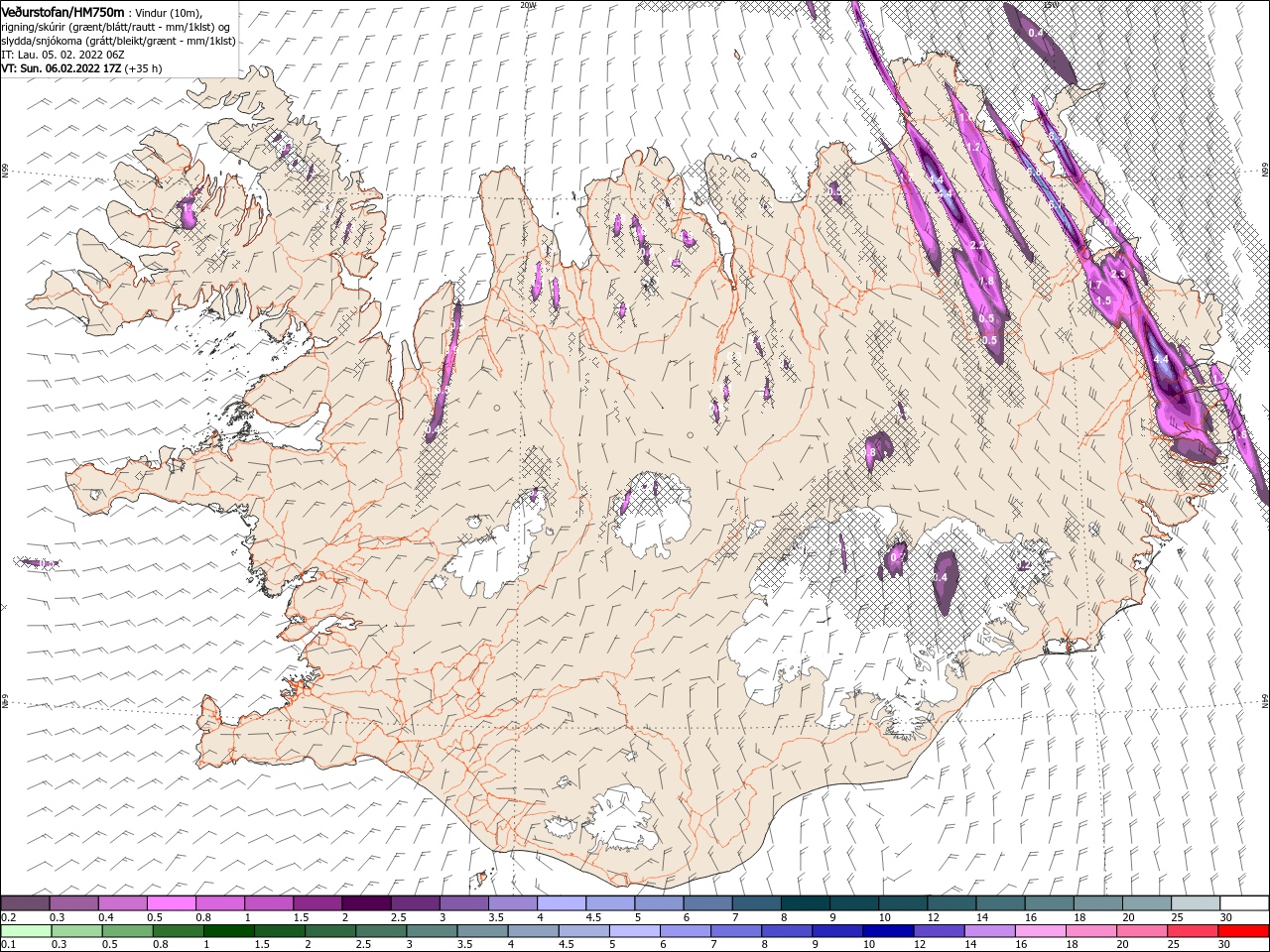The image size is (1270, 952).
Task: Click the '64N' latitude label on right edge
Action: coord(1265,700)
